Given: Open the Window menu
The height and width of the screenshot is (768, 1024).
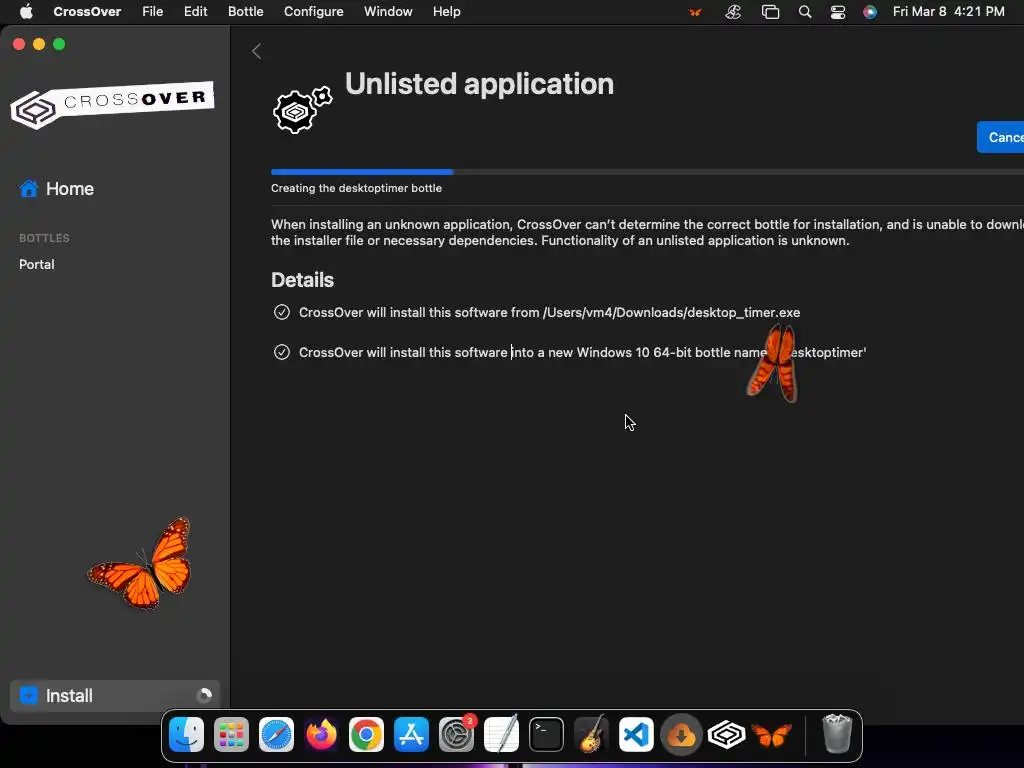Looking at the screenshot, I should 388,12.
